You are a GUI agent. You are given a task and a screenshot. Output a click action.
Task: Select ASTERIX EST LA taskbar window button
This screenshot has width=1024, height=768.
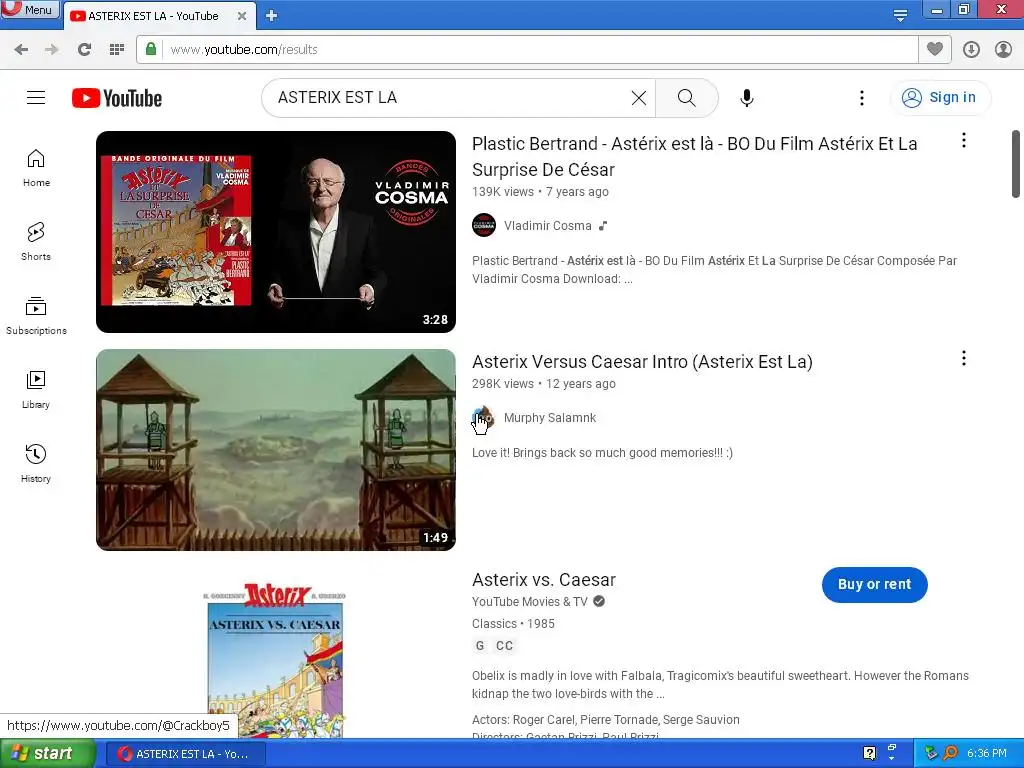coord(185,754)
